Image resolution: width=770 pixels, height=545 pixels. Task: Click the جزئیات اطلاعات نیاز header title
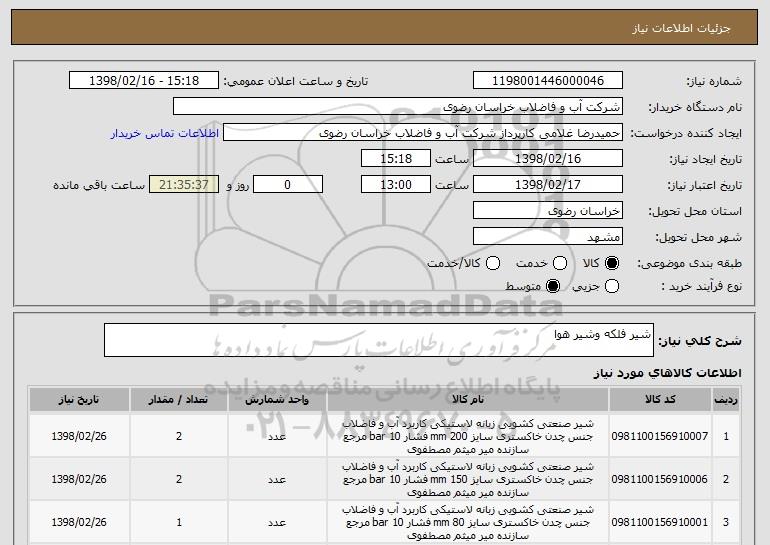[x=681, y=28]
